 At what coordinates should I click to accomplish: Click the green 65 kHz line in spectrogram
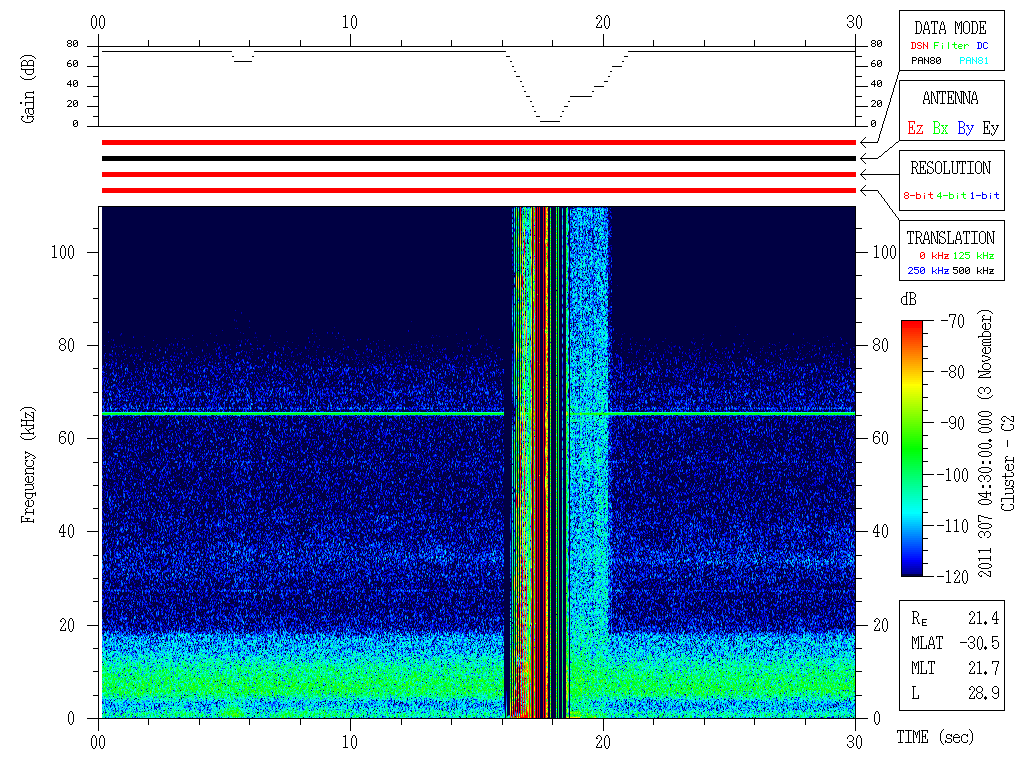[300, 413]
